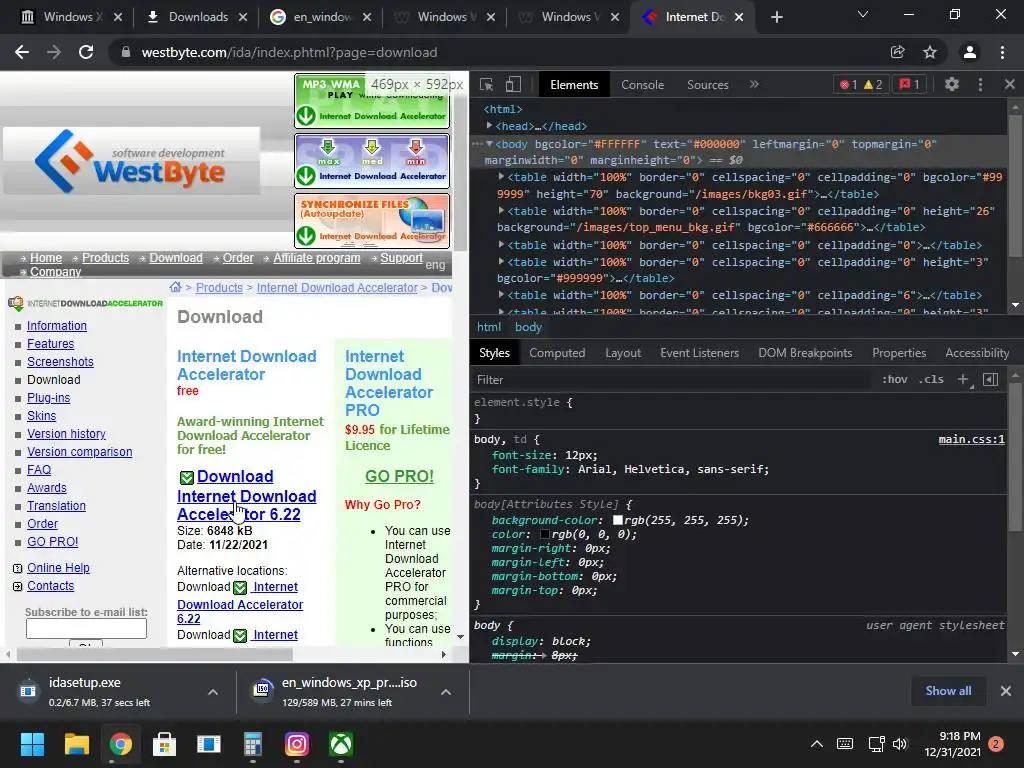Close the DevTools panel
Screen dimensions: 1024x768
point(1010,84)
